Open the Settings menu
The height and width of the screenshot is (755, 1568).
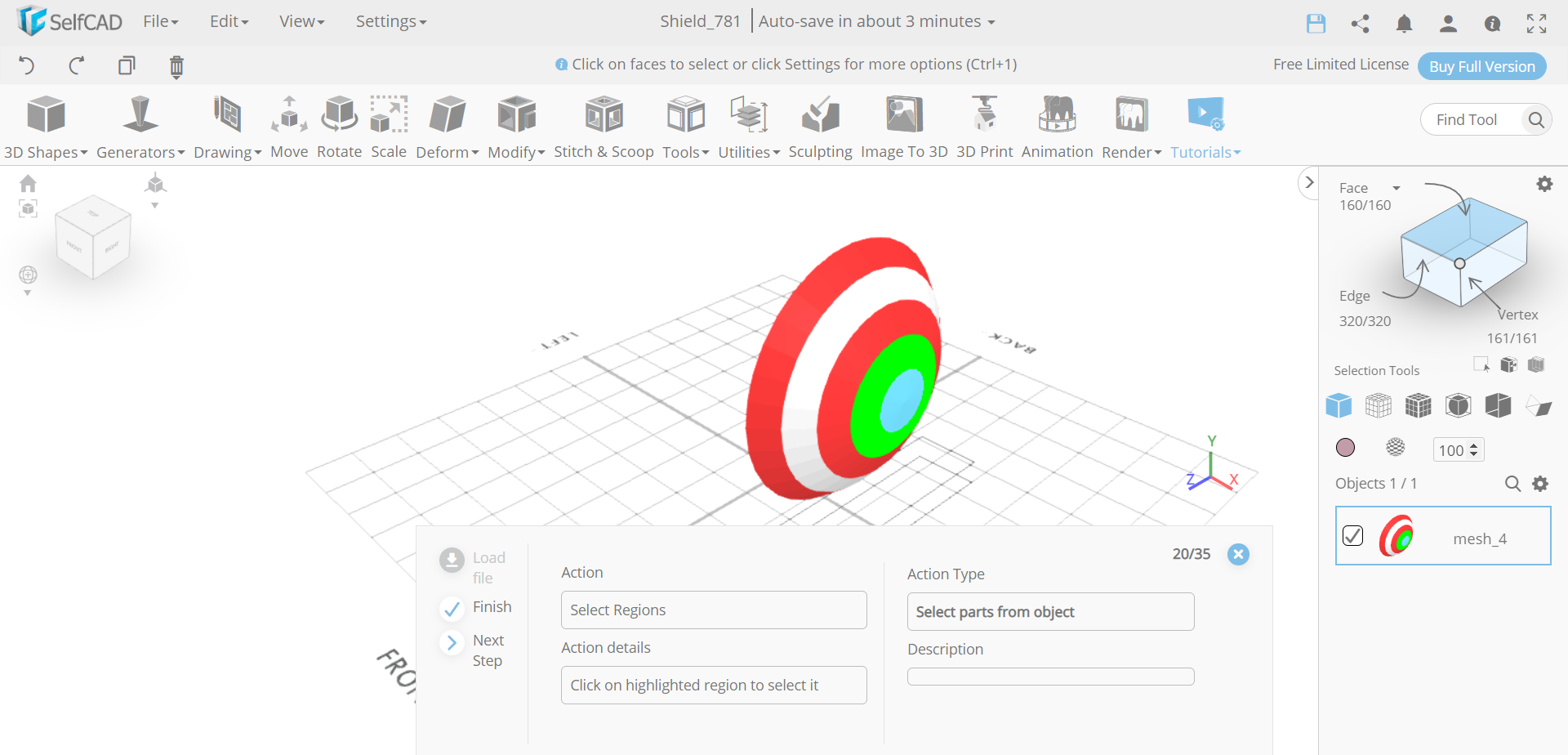[x=390, y=22]
